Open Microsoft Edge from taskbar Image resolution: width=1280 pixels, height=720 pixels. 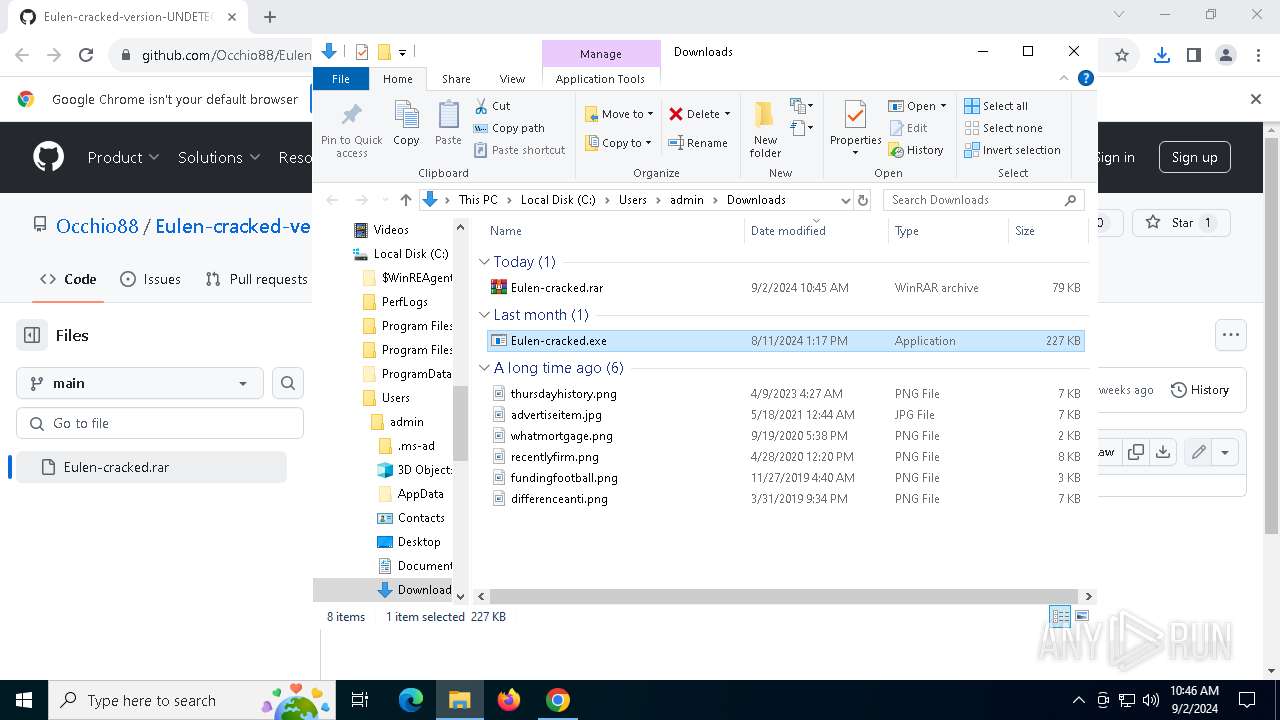tap(411, 700)
